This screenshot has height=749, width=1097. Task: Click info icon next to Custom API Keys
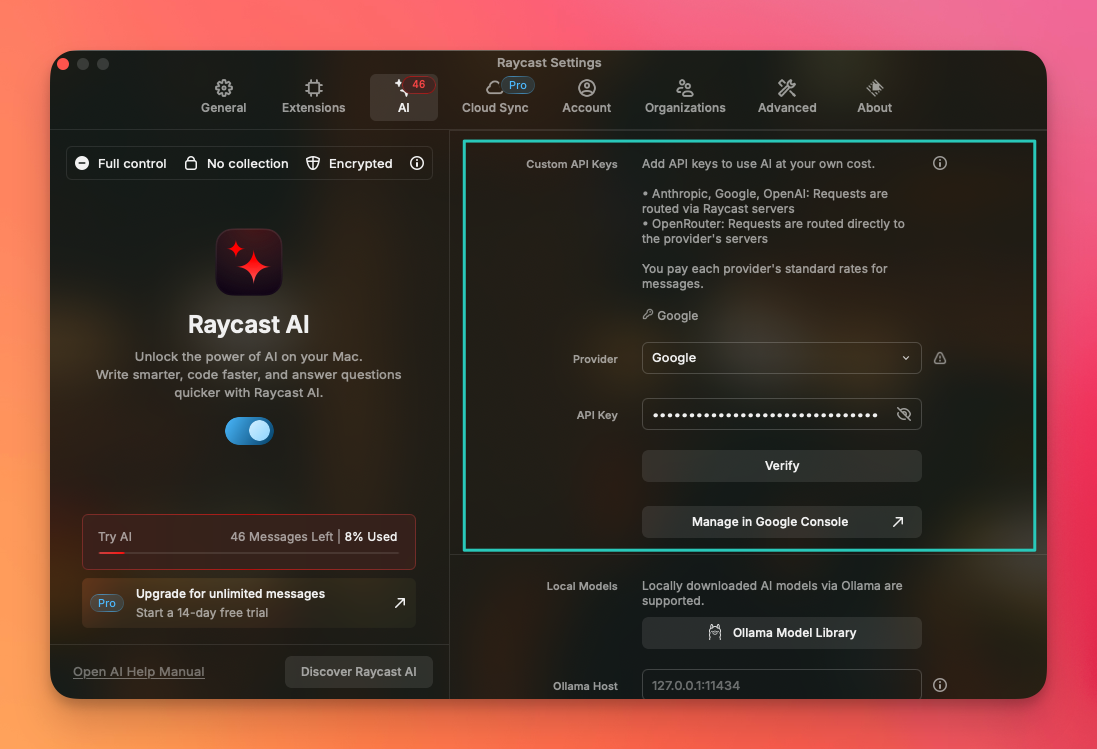coord(939,163)
